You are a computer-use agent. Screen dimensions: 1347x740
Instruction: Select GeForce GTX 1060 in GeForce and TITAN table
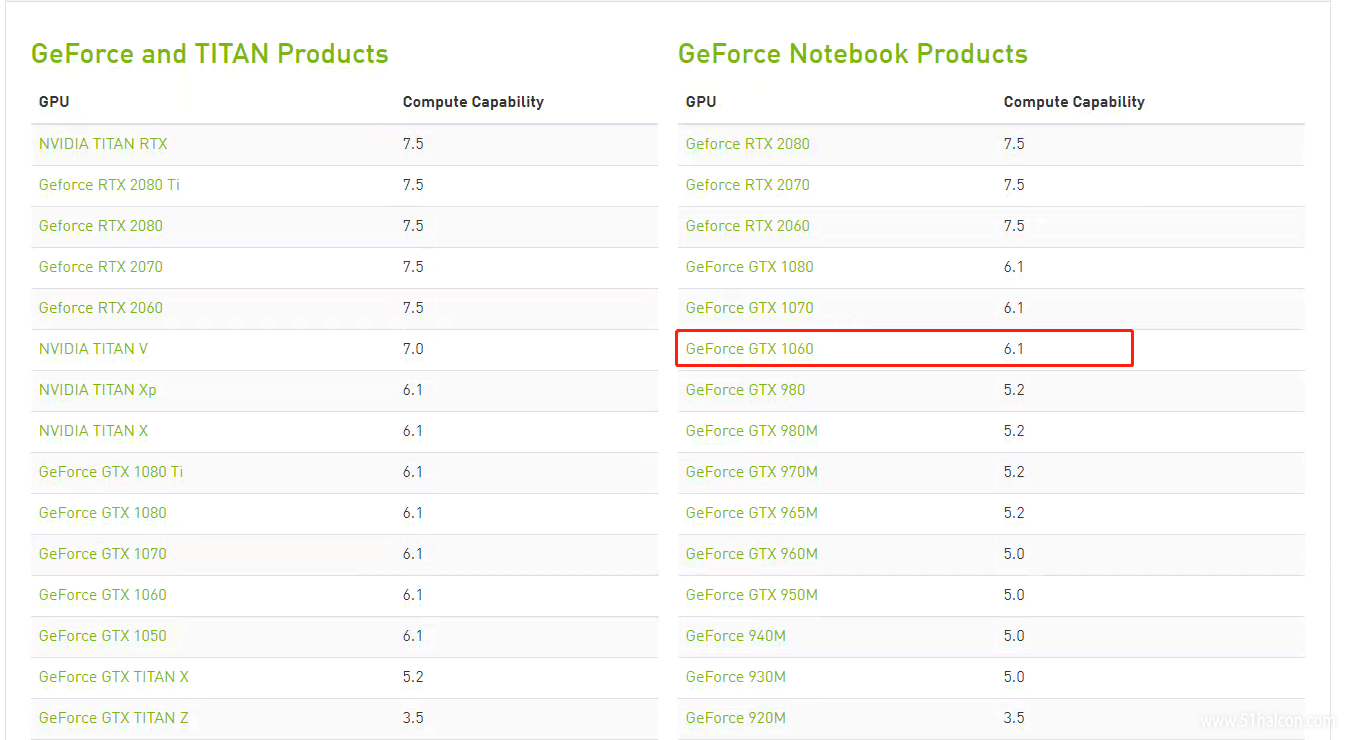103,595
